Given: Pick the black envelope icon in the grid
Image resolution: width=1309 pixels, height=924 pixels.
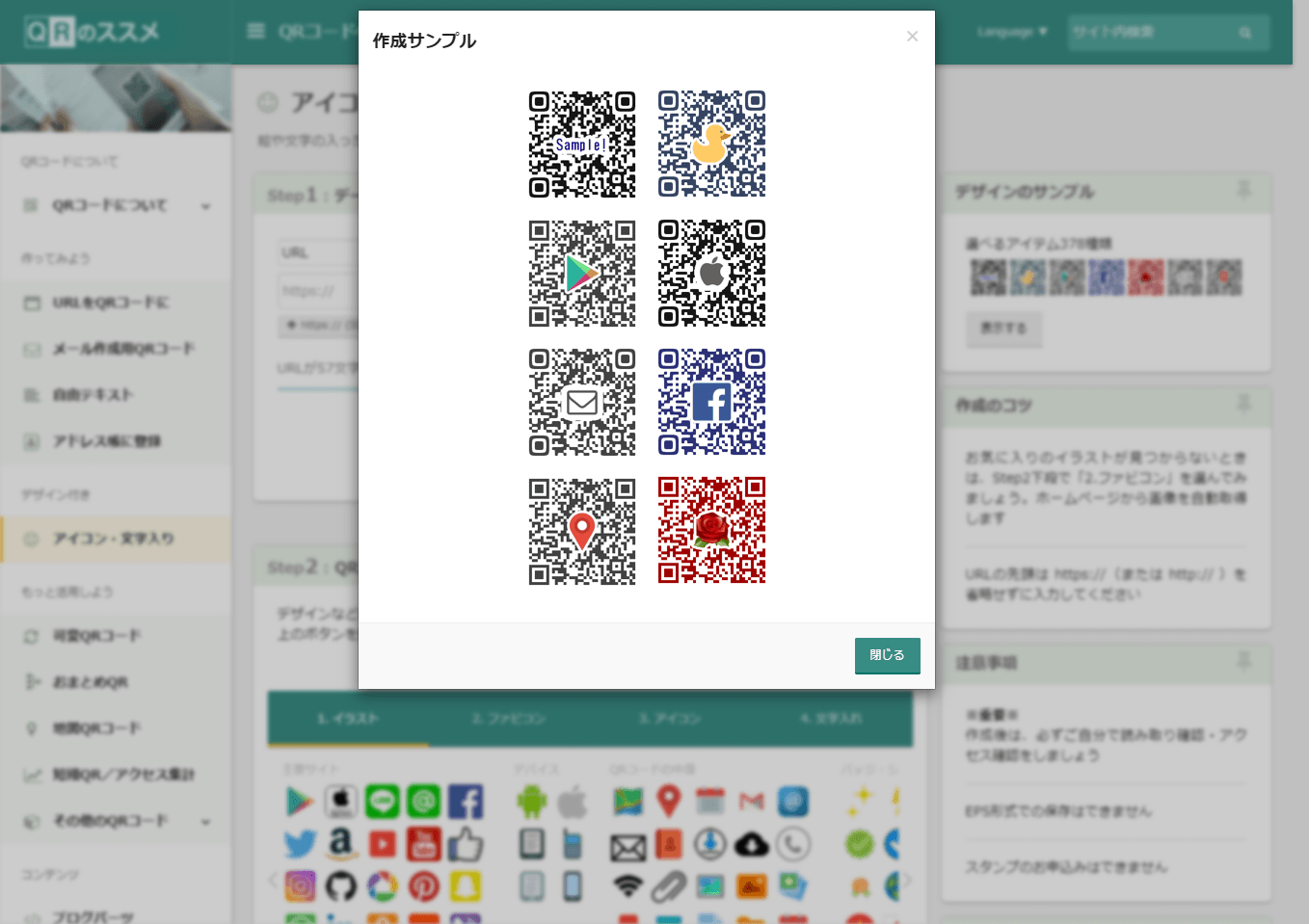Looking at the screenshot, I should click(x=628, y=847).
